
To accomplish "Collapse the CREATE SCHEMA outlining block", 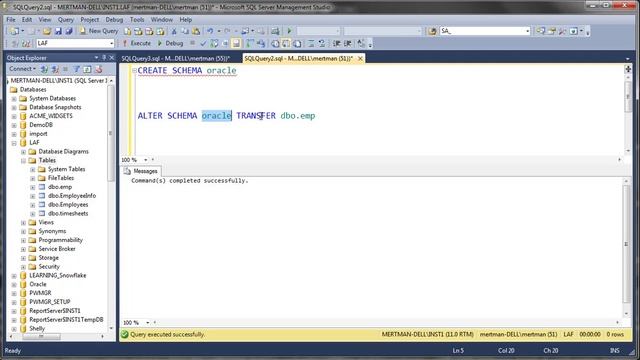I will coord(134,71).
